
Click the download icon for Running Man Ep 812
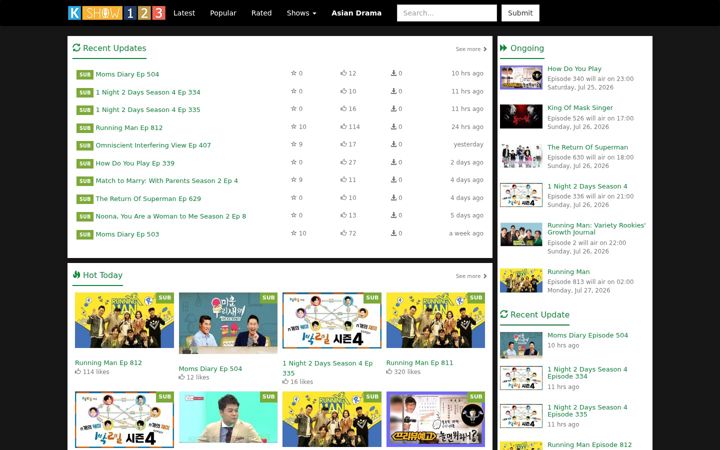pos(394,127)
